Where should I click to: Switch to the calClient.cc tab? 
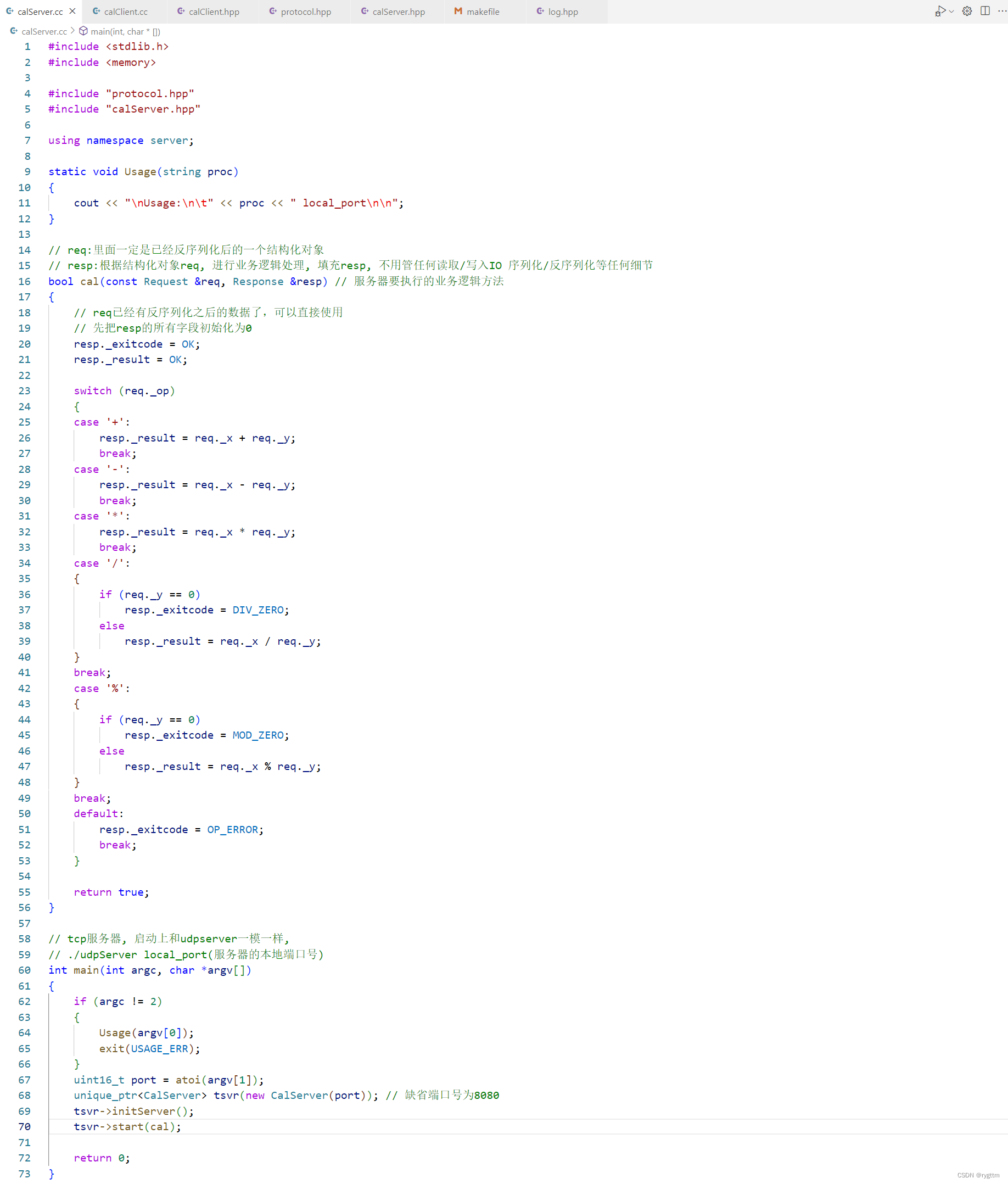(x=125, y=12)
